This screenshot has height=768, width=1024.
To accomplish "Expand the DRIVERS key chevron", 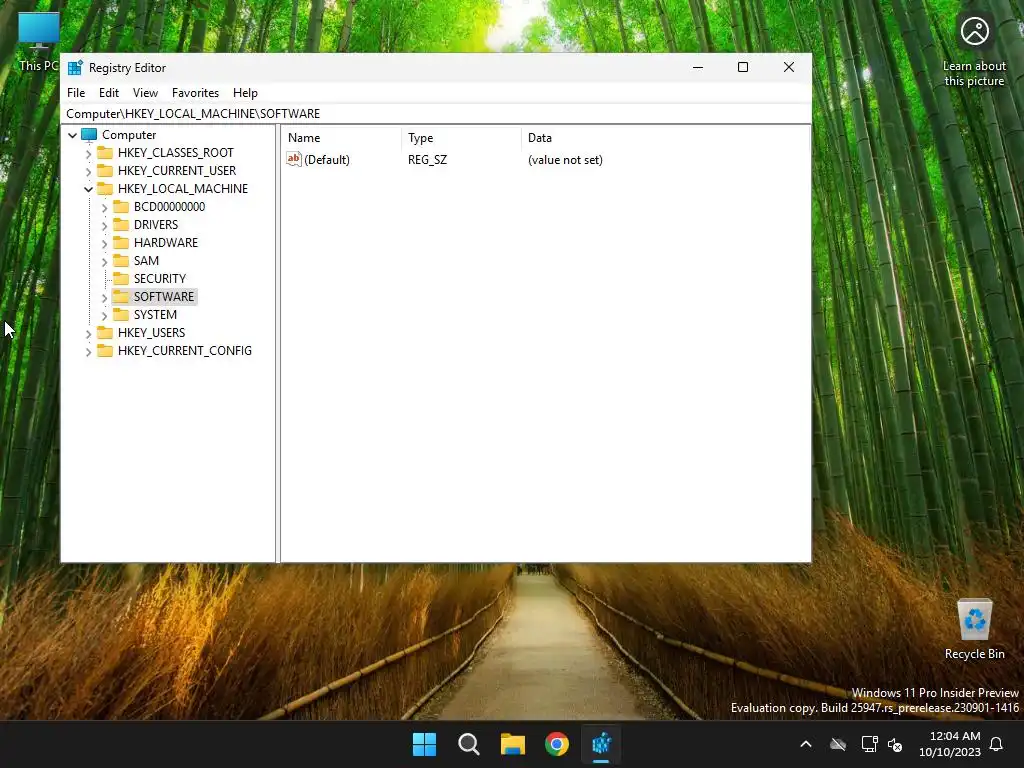I will click(104, 225).
